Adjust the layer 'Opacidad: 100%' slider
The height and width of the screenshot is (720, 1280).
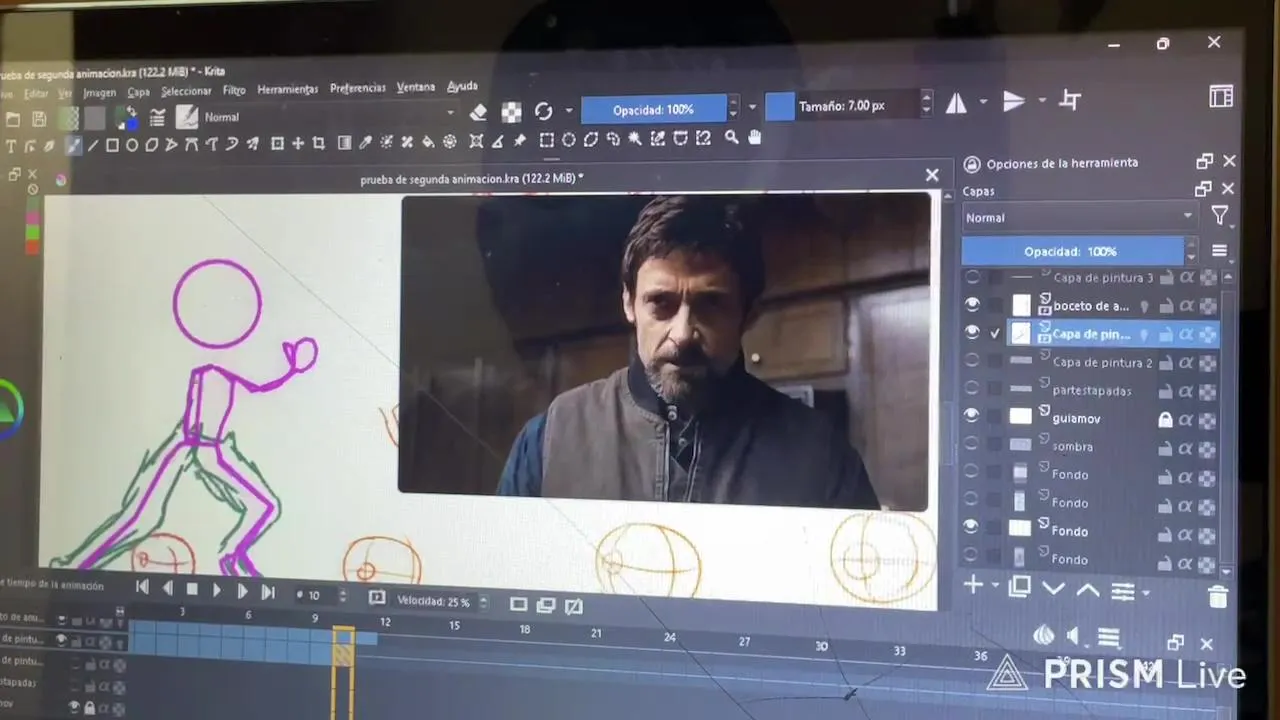[x=1071, y=251]
